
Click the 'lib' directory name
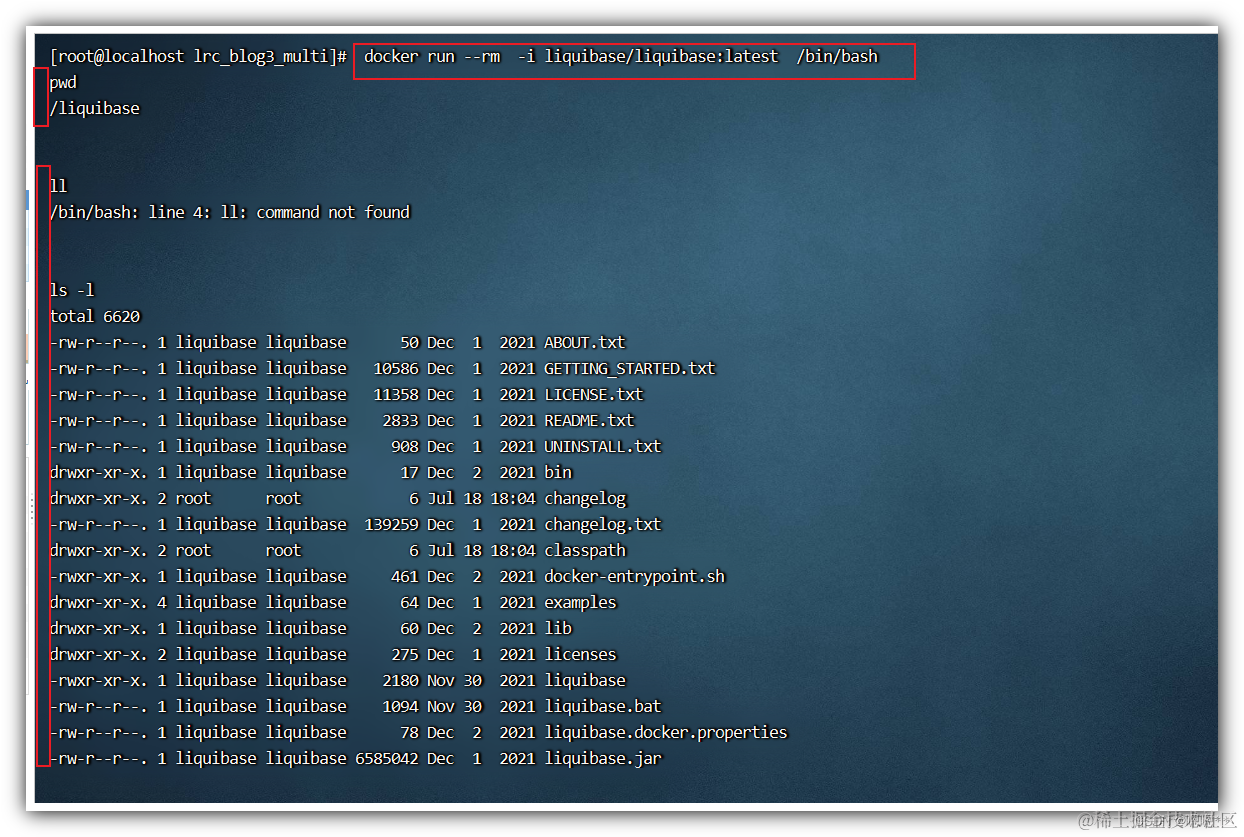pos(558,628)
